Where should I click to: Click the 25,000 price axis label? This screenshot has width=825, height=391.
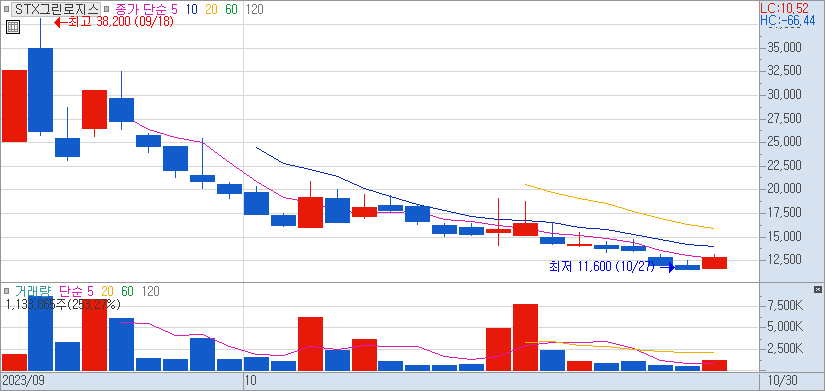(x=784, y=142)
